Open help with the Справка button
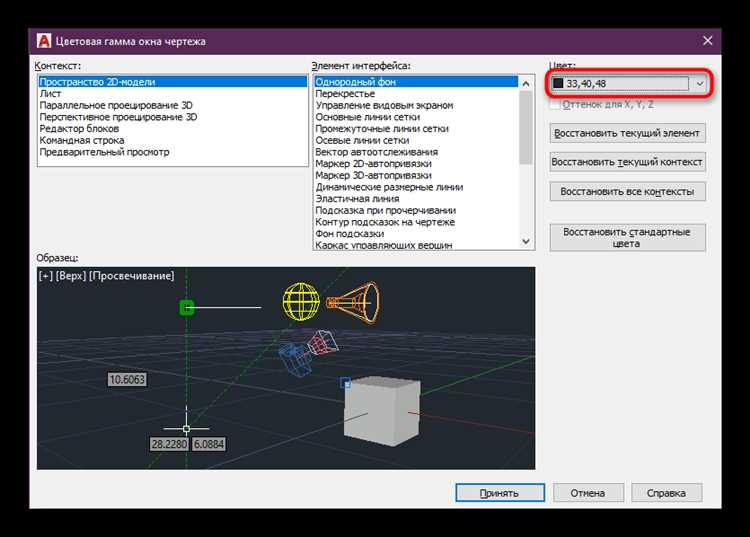 coord(666,493)
